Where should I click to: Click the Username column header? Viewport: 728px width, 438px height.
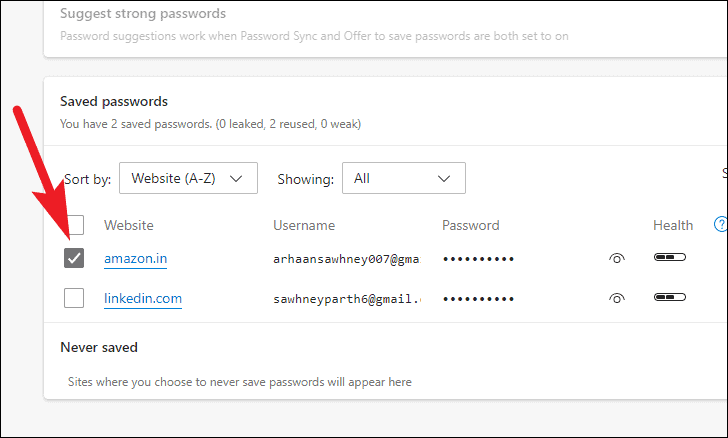pos(304,225)
